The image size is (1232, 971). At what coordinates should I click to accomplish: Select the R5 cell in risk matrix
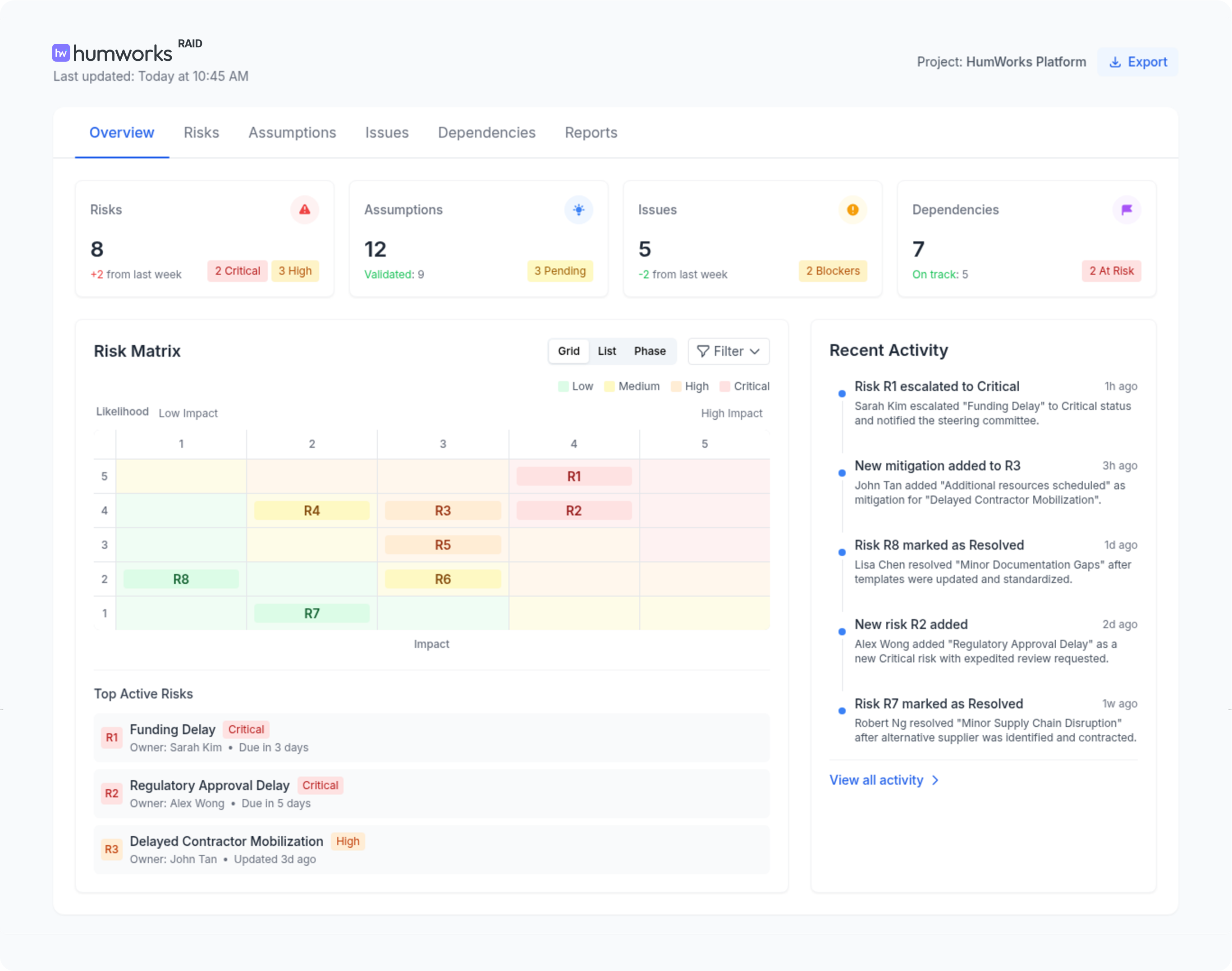pyautogui.click(x=442, y=545)
